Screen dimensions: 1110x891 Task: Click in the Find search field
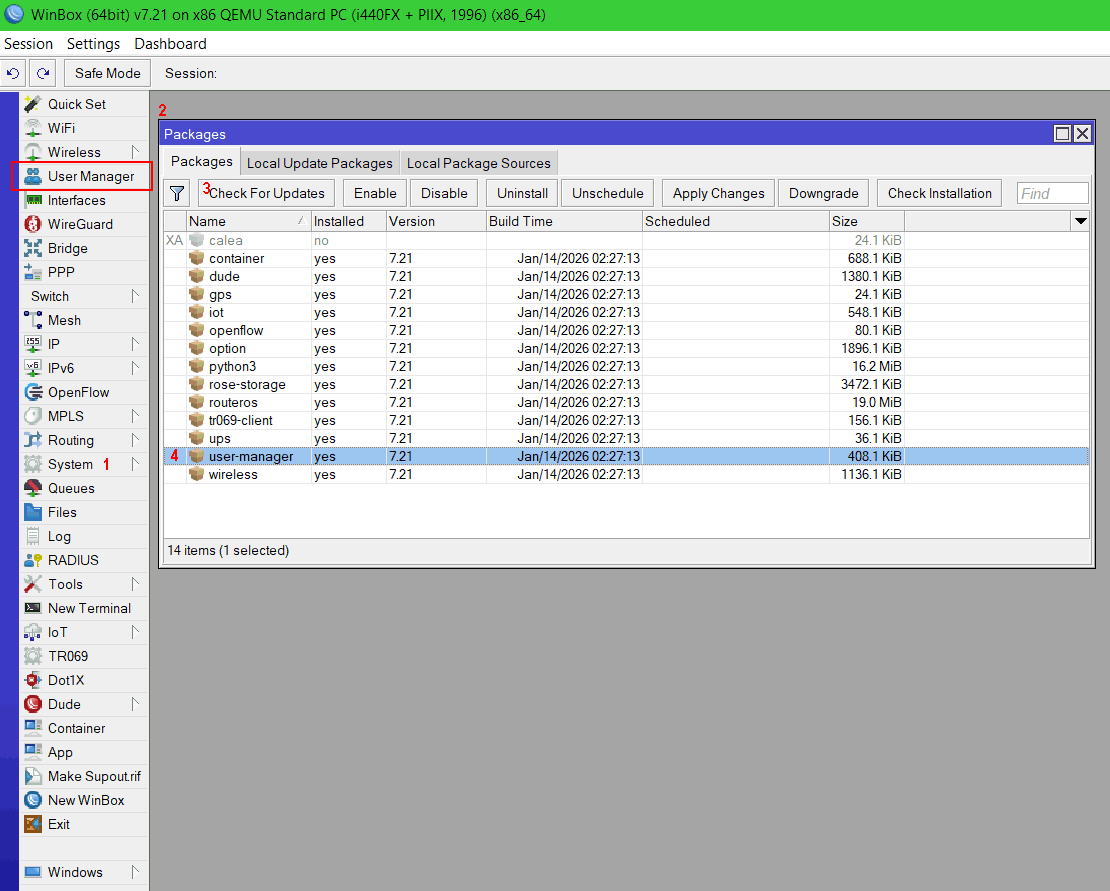[1052, 194]
